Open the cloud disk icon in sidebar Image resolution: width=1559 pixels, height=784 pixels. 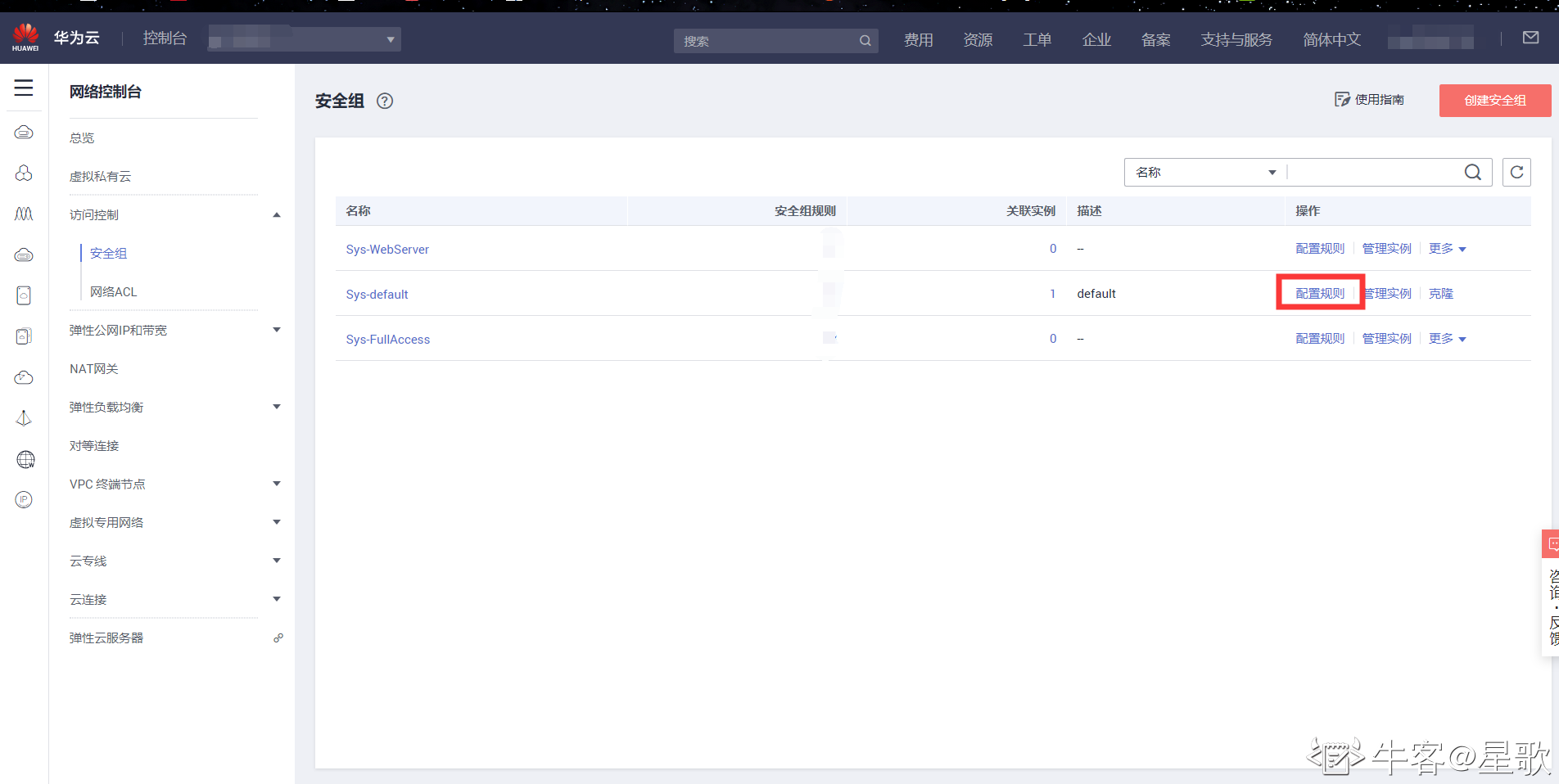[24, 255]
